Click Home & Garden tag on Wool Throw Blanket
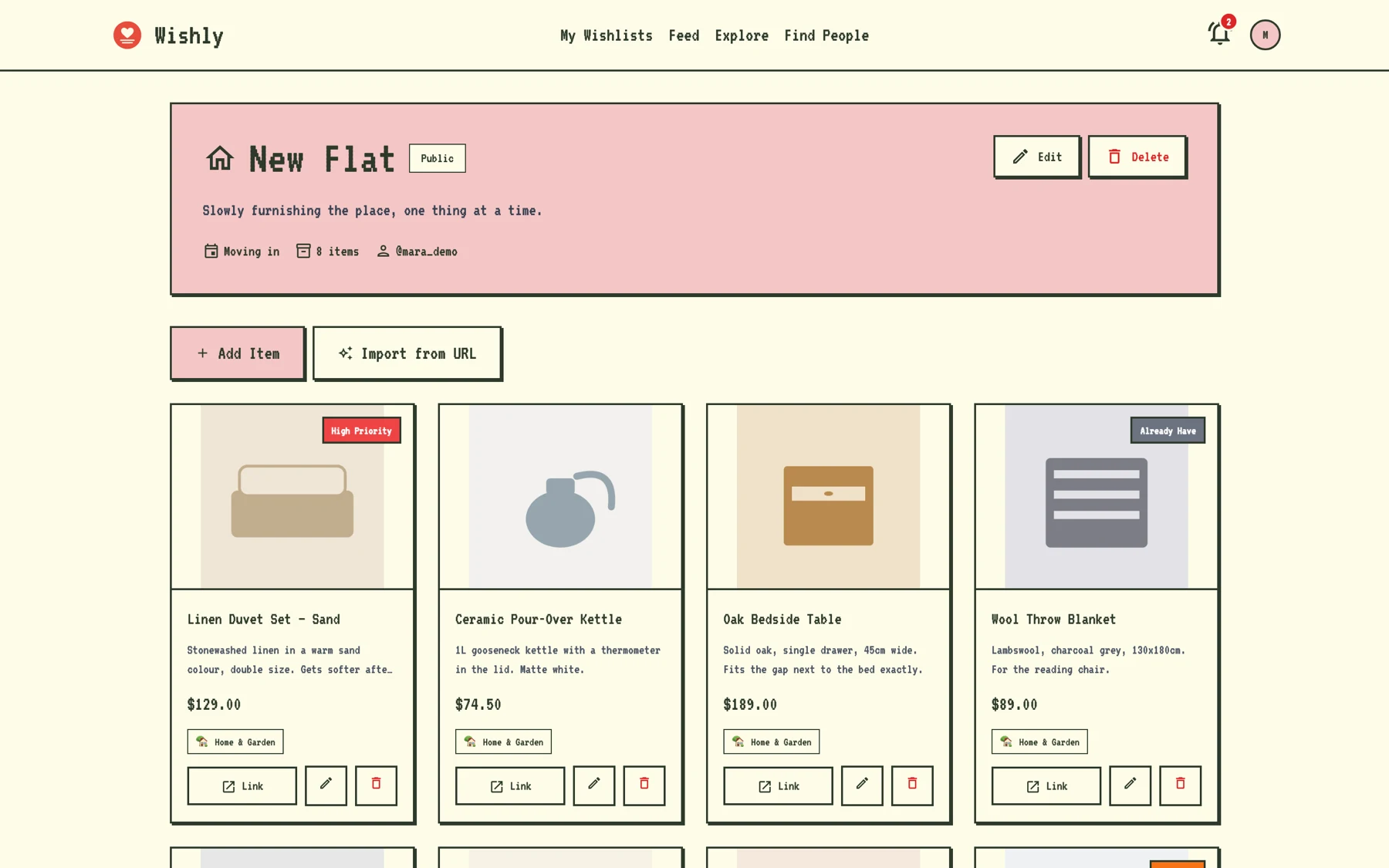Screen dimensions: 1389x868 click(x=1039, y=741)
